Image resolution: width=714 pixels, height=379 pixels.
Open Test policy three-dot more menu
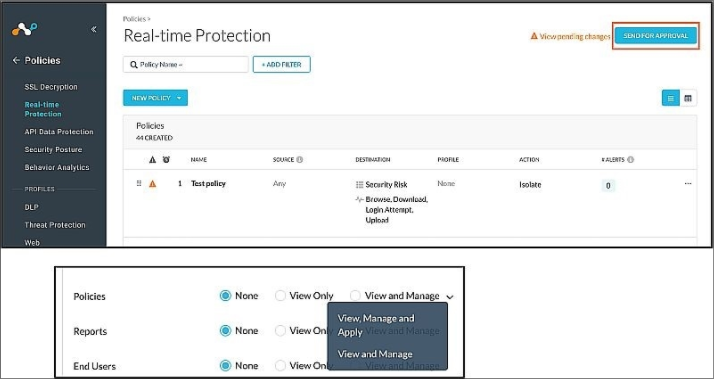point(688,184)
